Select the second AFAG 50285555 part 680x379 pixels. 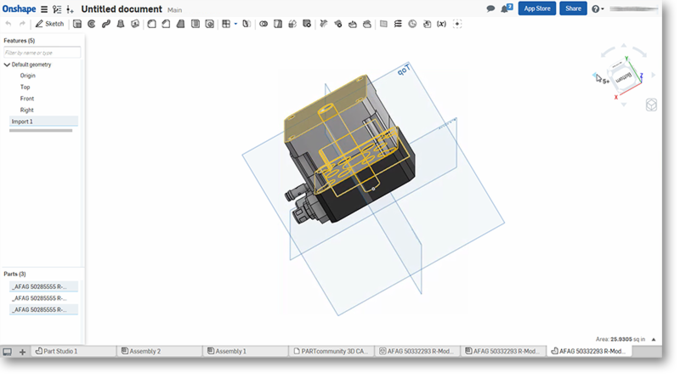pos(43,298)
